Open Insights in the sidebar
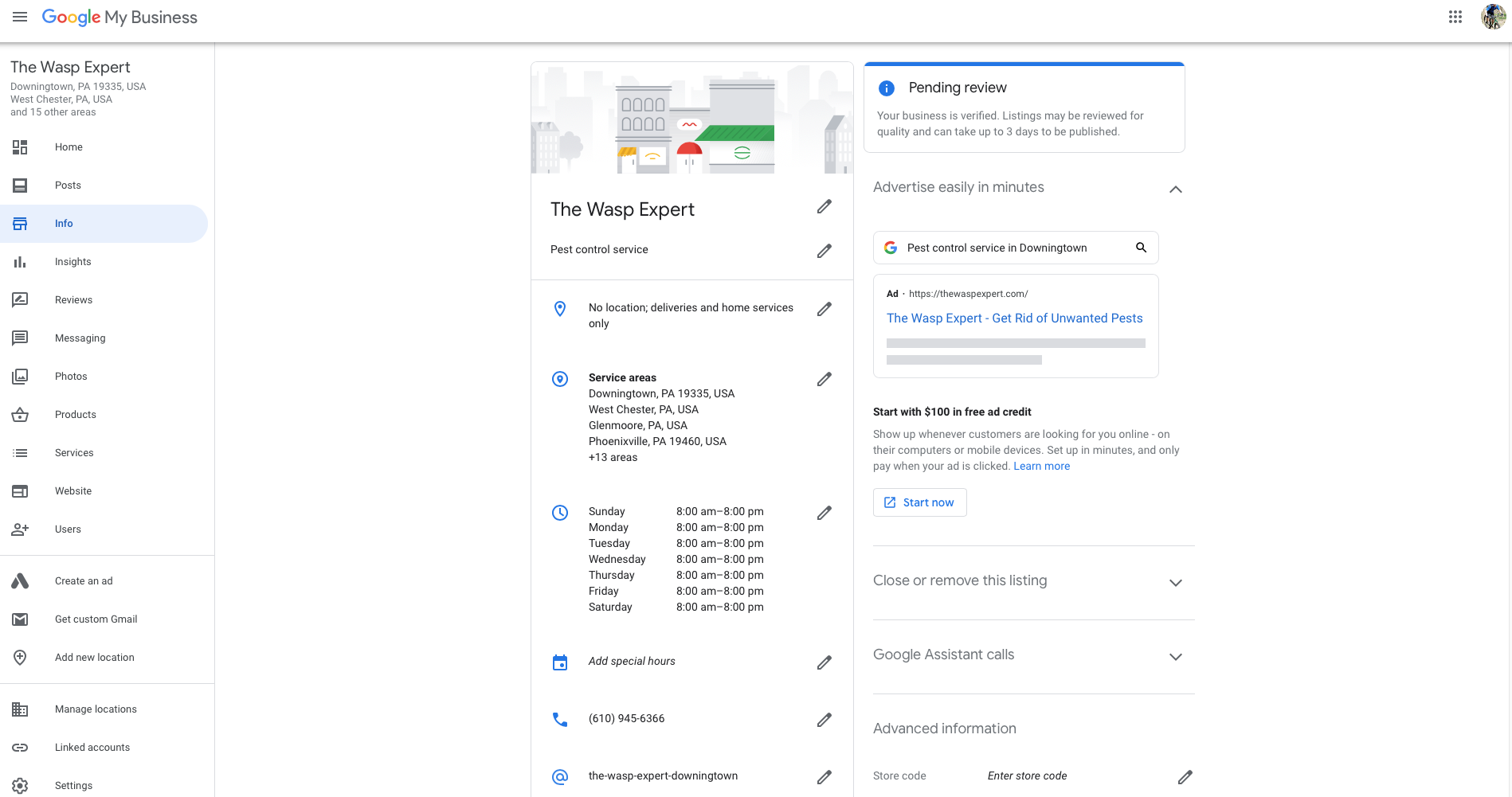This screenshot has width=1512, height=797. [x=104, y=262]
